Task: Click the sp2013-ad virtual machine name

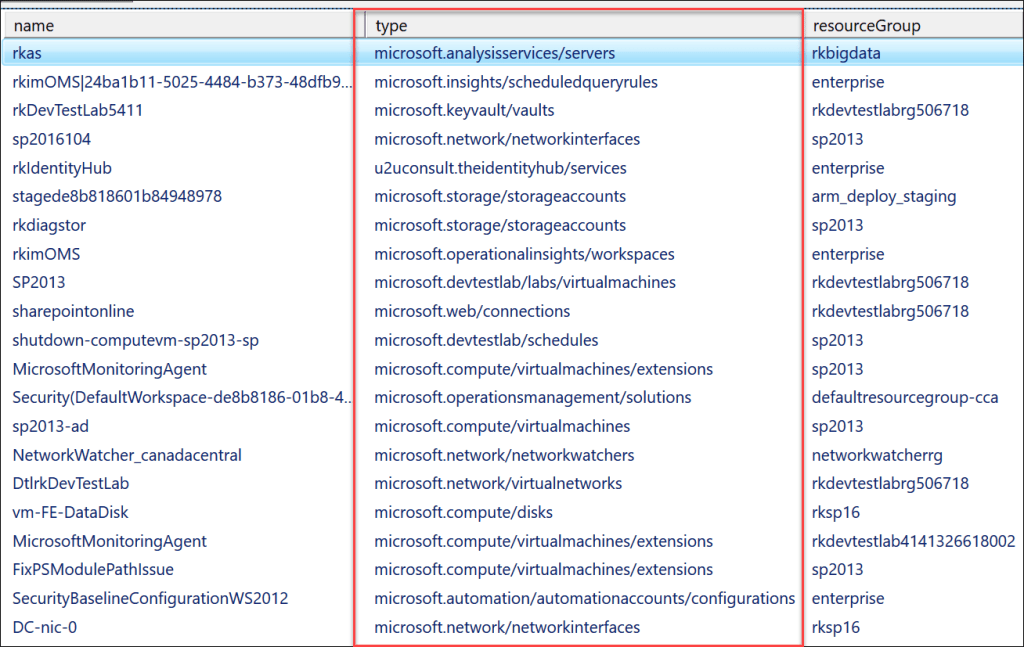Action: pos(51,426)
